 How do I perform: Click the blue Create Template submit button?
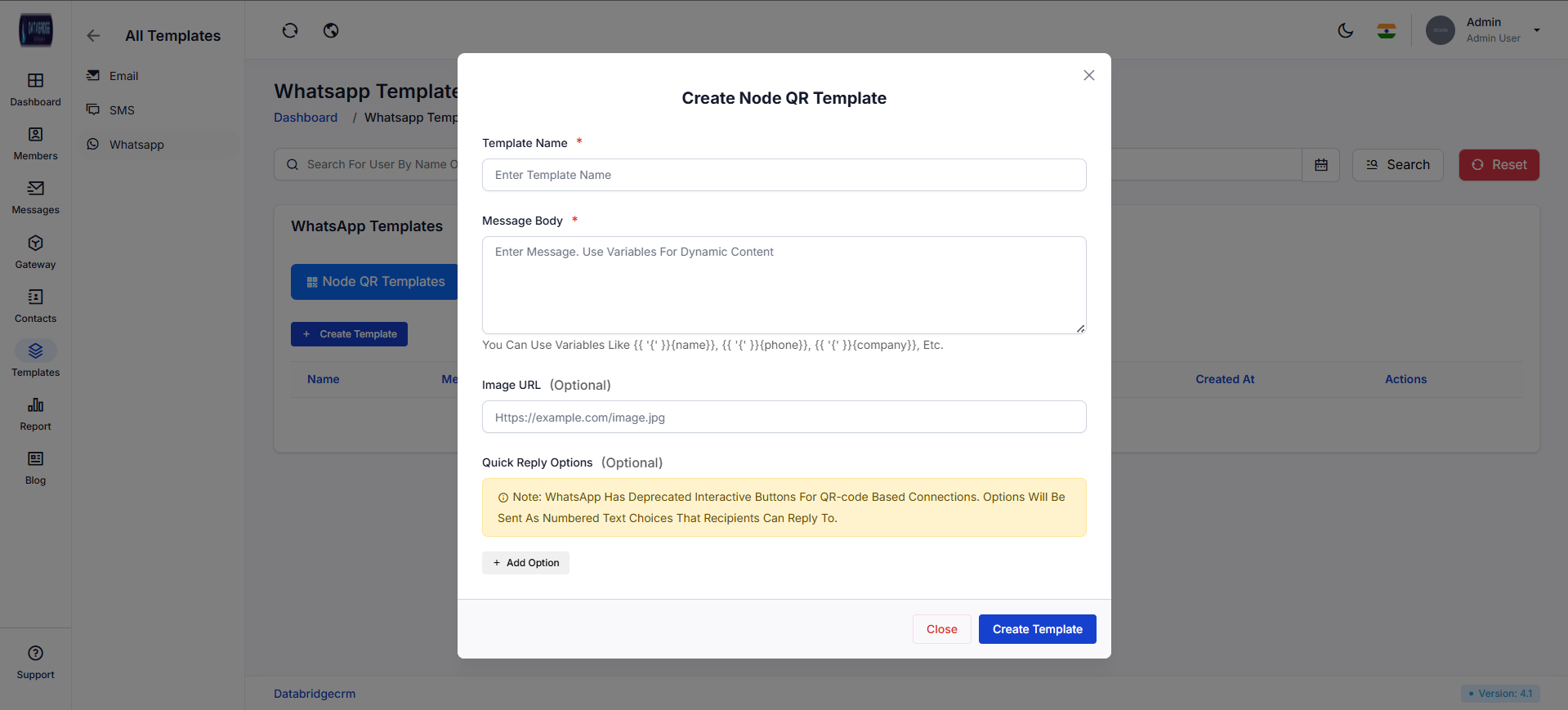(x=1037, y=629)
